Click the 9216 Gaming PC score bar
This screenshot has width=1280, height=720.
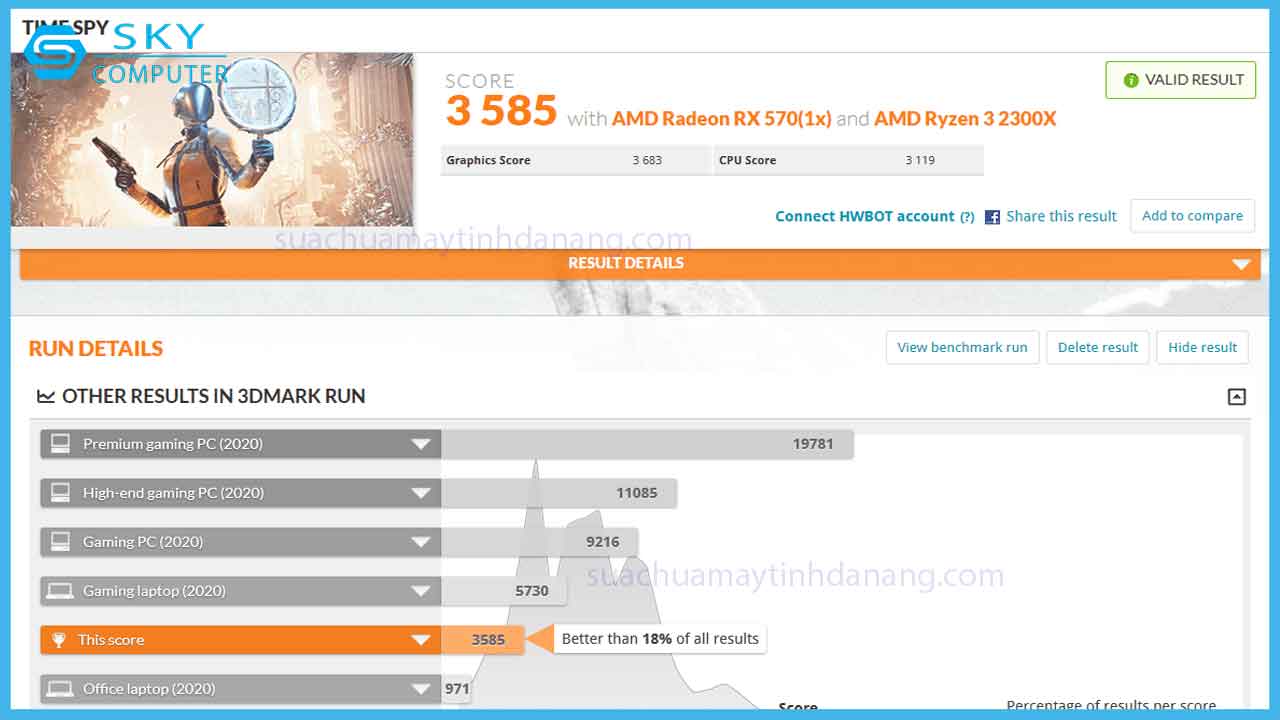539,542
